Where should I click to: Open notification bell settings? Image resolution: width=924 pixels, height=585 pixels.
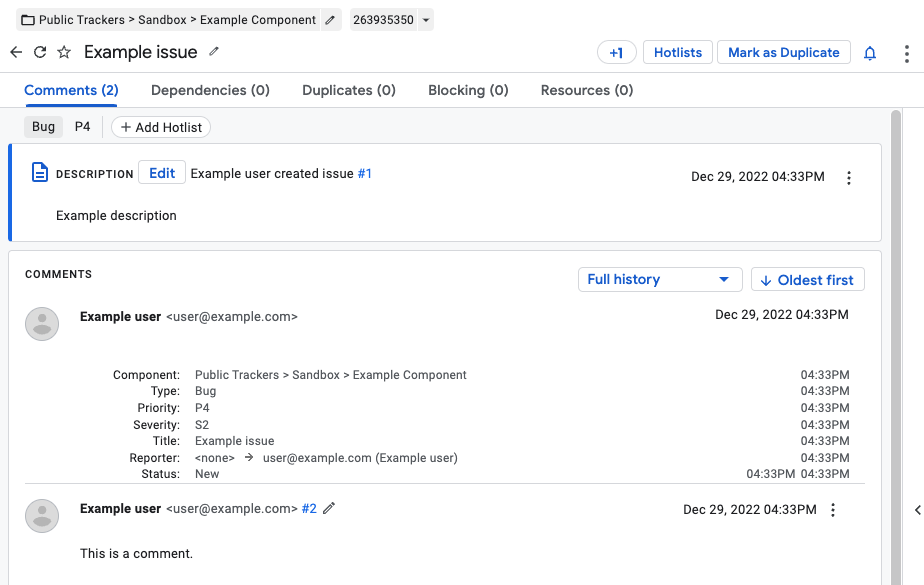click(870, 53)
